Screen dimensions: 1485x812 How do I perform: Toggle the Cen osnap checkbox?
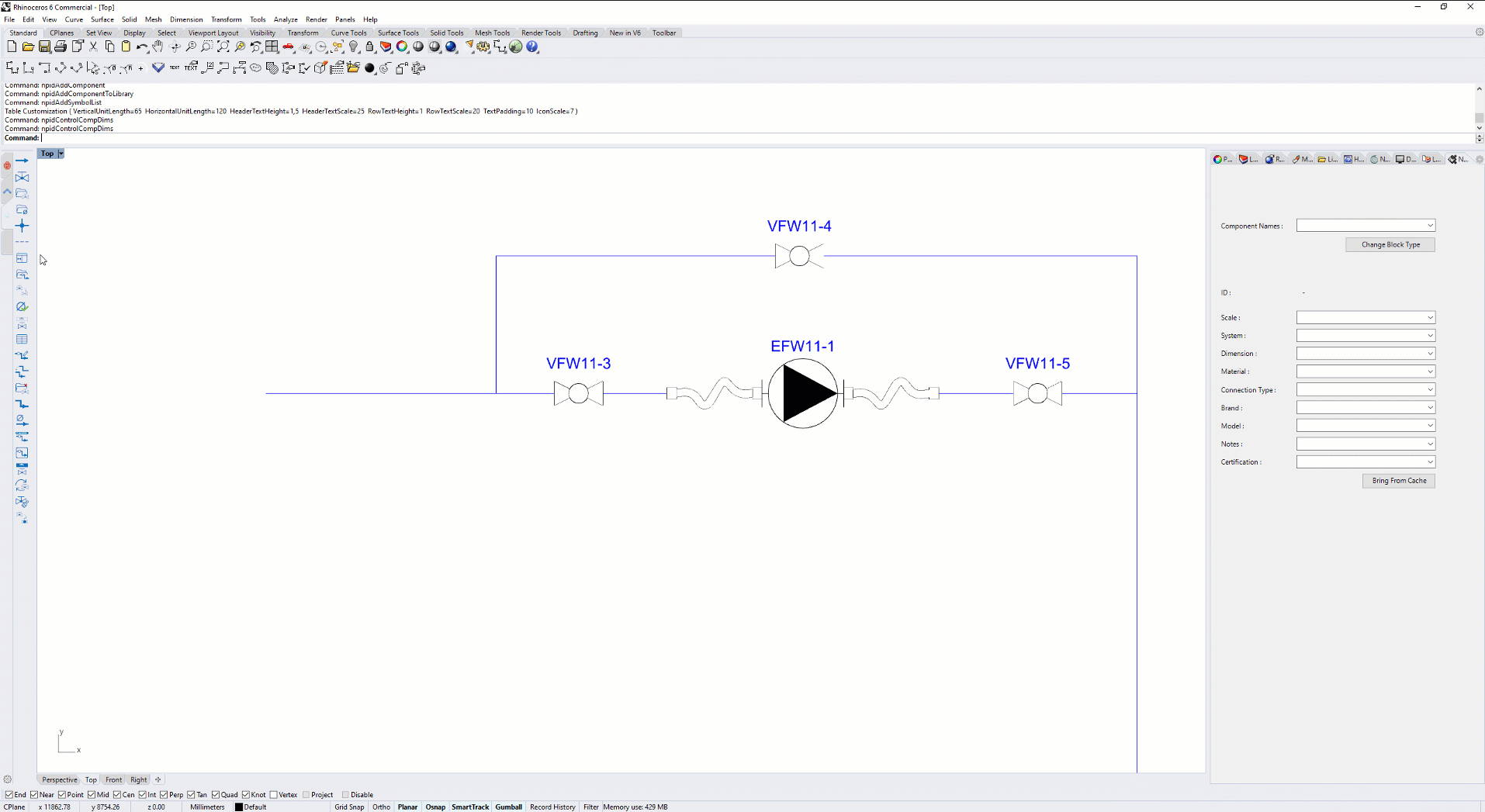[x=117, y=794]
